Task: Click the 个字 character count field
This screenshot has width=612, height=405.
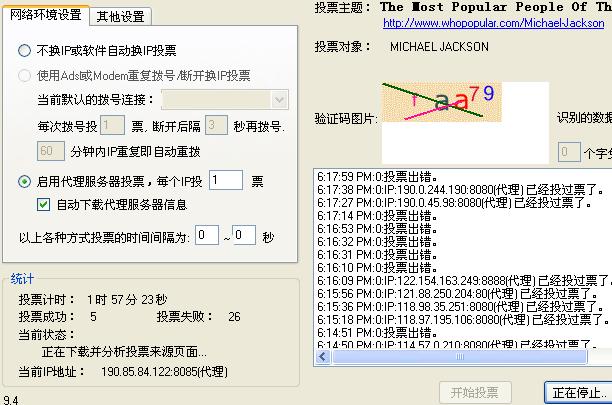Action: [568, 152]
